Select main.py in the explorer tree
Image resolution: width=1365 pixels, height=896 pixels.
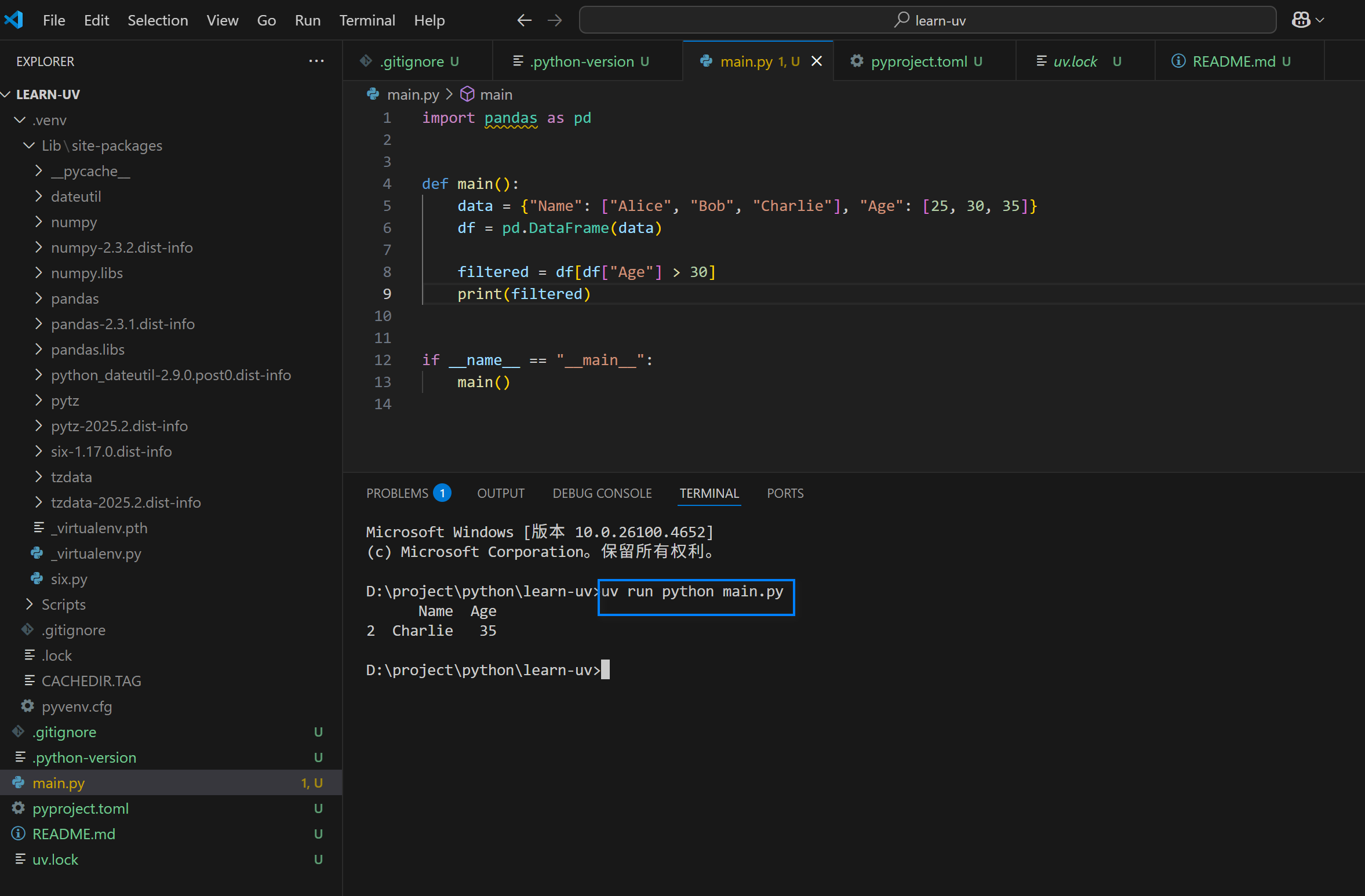(x=171, y=783)
